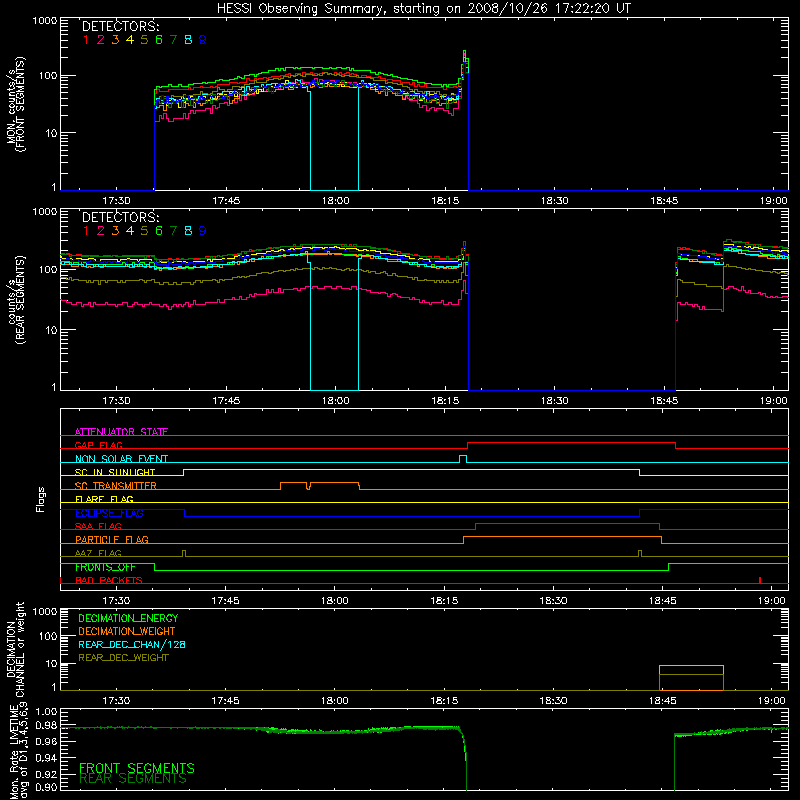This screenshot has height=800, width=800.
Task: Click magenta detector 2 in rear segments legend
Action: 101,231
